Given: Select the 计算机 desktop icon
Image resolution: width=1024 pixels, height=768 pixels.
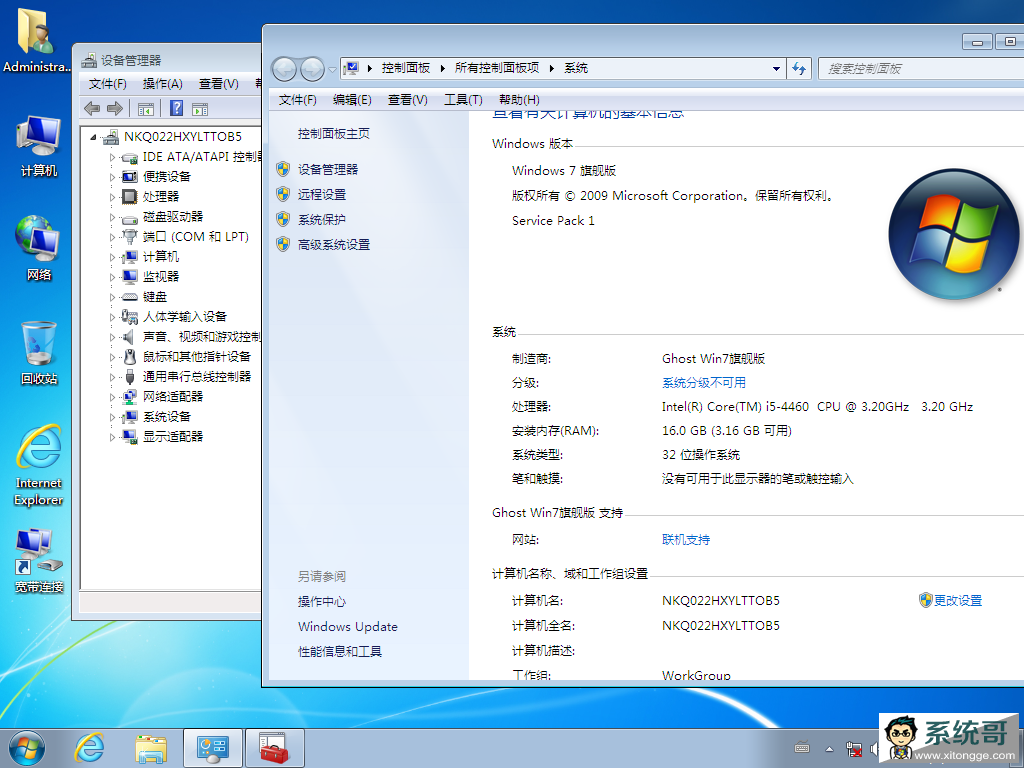Looking at the screenshot, I should point(39,146).
